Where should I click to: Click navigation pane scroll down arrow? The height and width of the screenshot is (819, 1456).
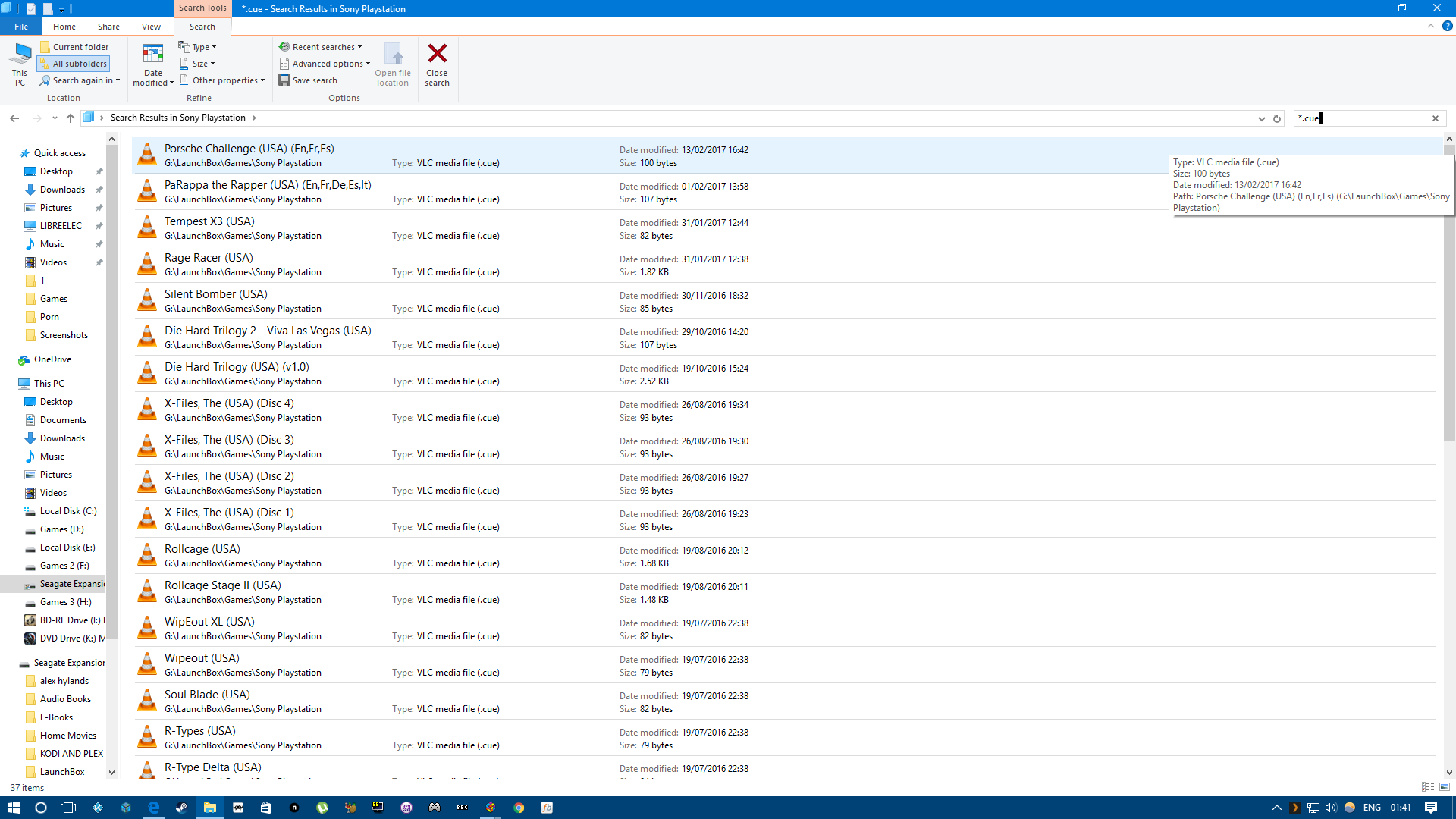point(112,773)
